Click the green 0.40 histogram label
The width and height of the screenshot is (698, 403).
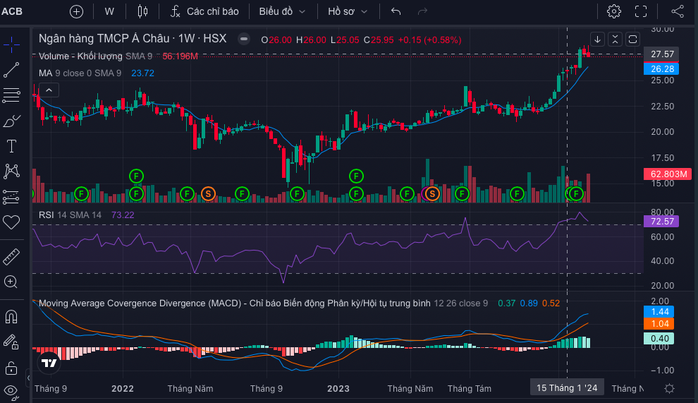[659, 338]
